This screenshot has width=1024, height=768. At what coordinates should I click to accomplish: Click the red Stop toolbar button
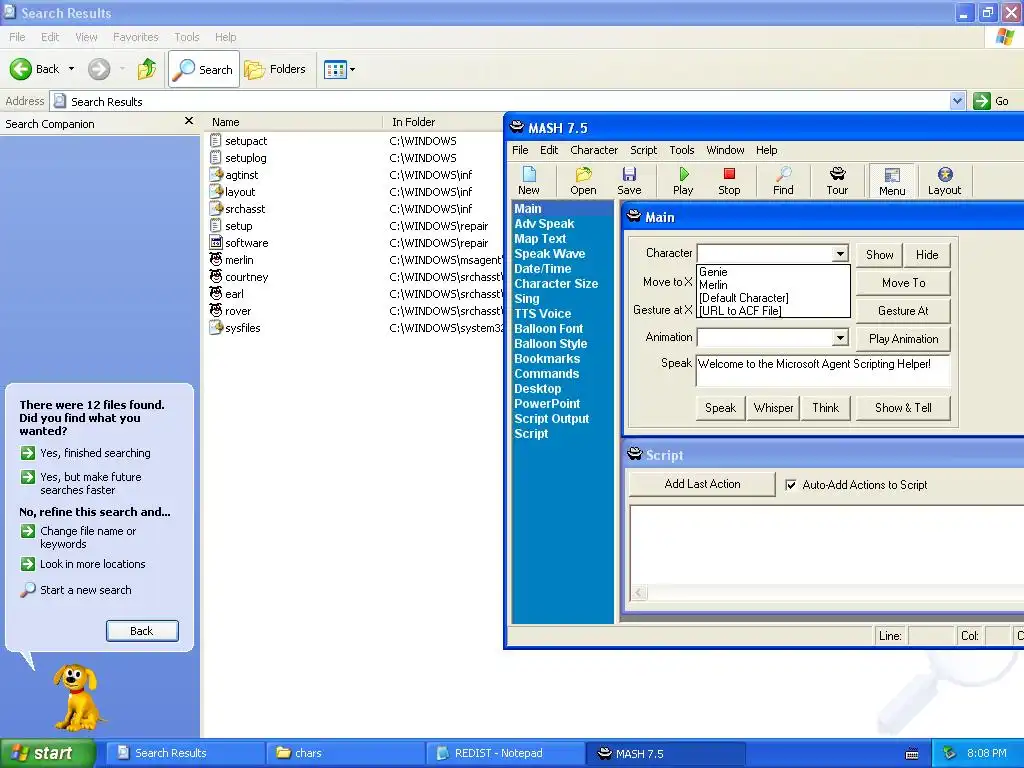[729, 180]
